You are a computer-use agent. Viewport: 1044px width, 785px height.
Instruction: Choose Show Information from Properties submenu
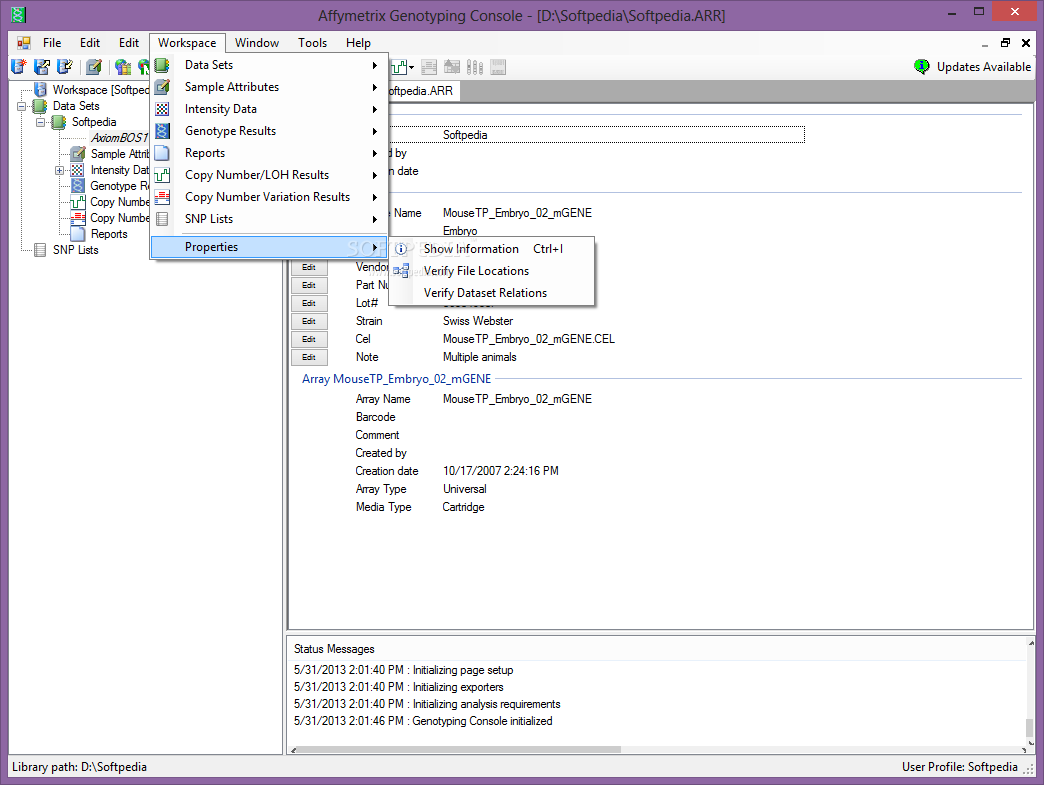491,249
